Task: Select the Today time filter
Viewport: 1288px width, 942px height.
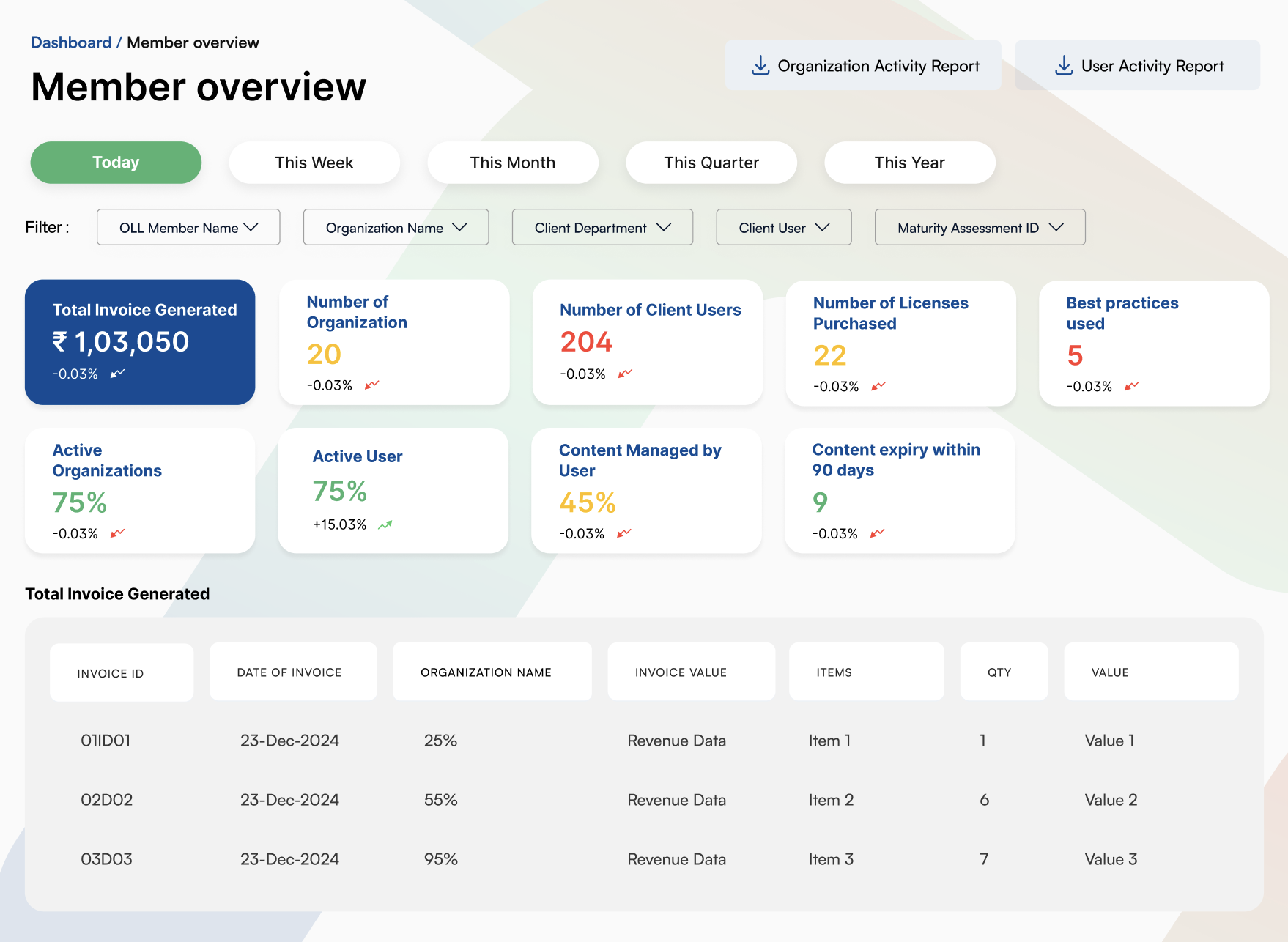Action: coord(115,163)
